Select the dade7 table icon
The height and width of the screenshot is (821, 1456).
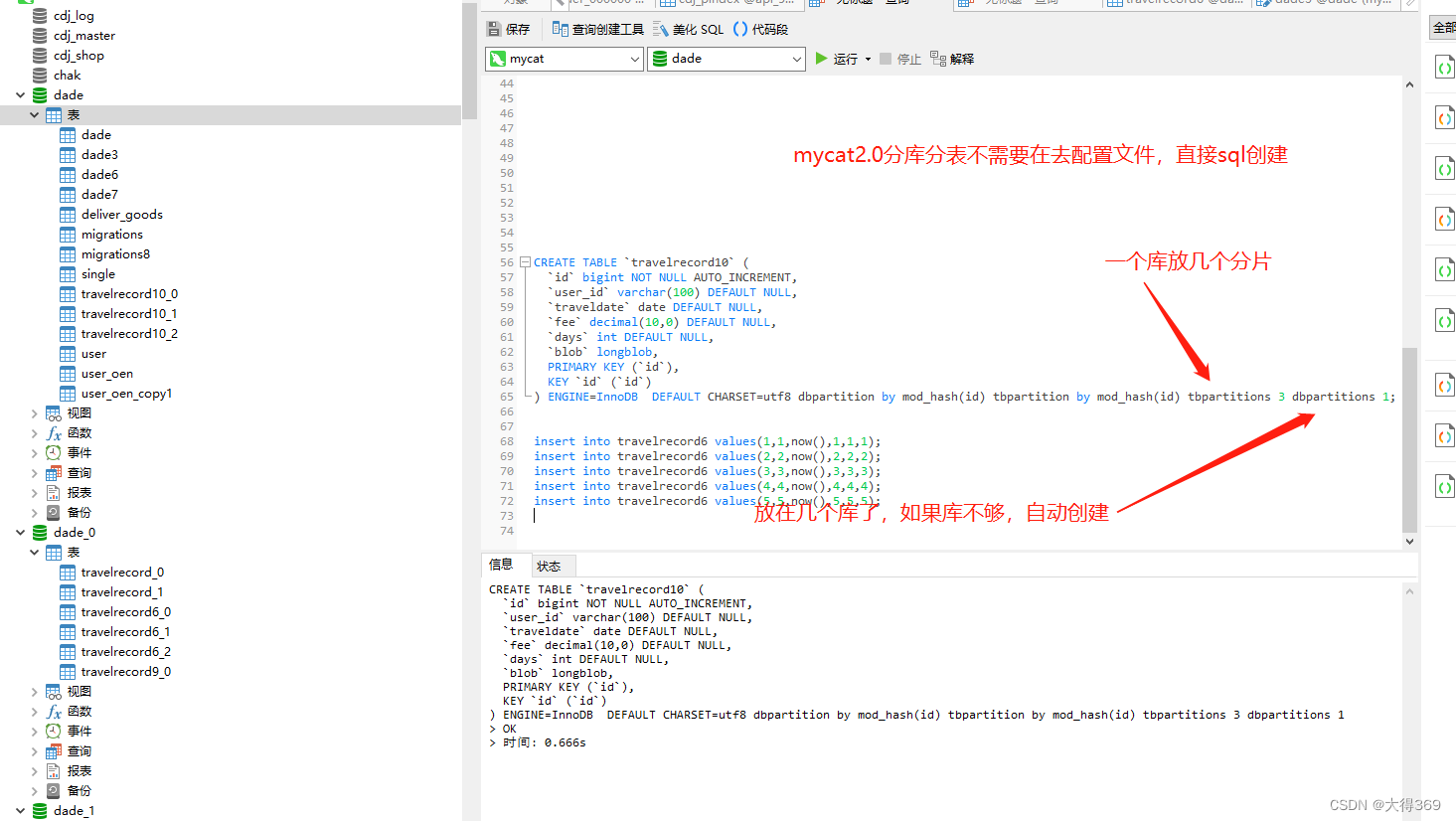[x=68, y=195]
